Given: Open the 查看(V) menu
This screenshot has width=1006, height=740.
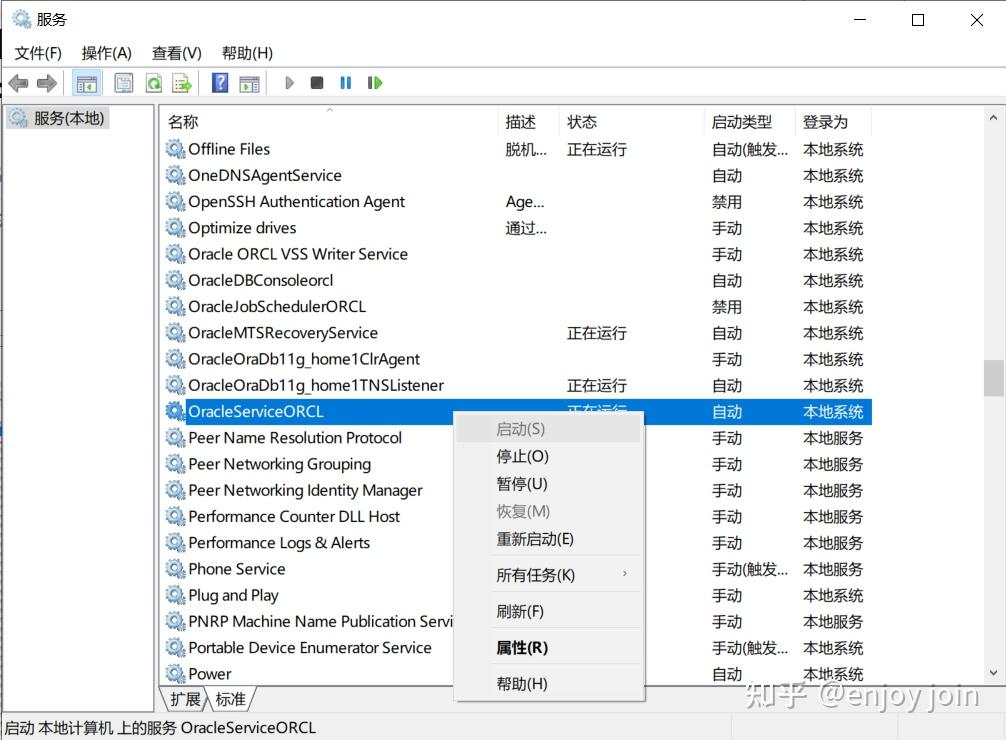Looking at the screenshot, I should [x=176, y=53].
